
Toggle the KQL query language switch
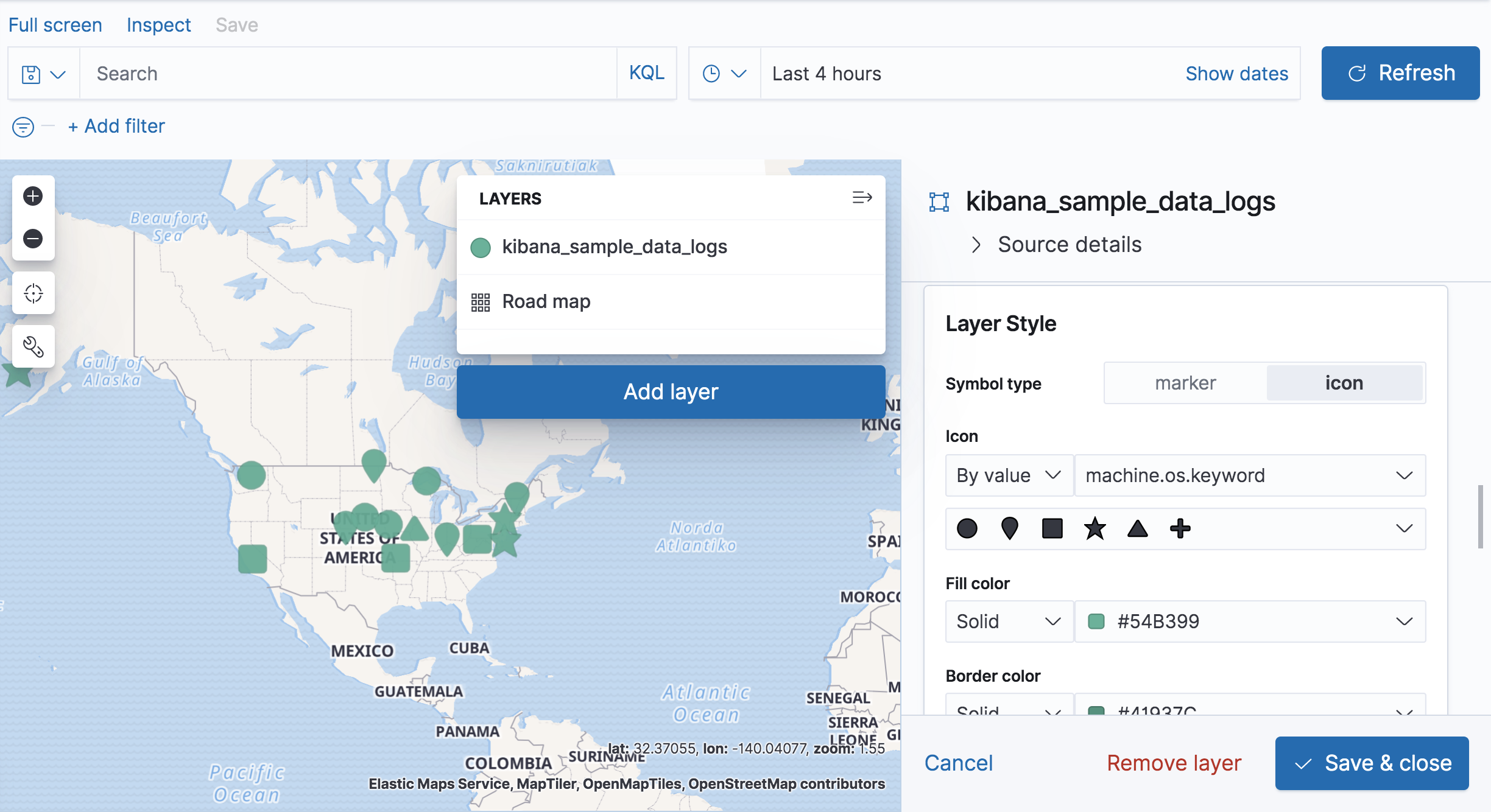point(646,73)
